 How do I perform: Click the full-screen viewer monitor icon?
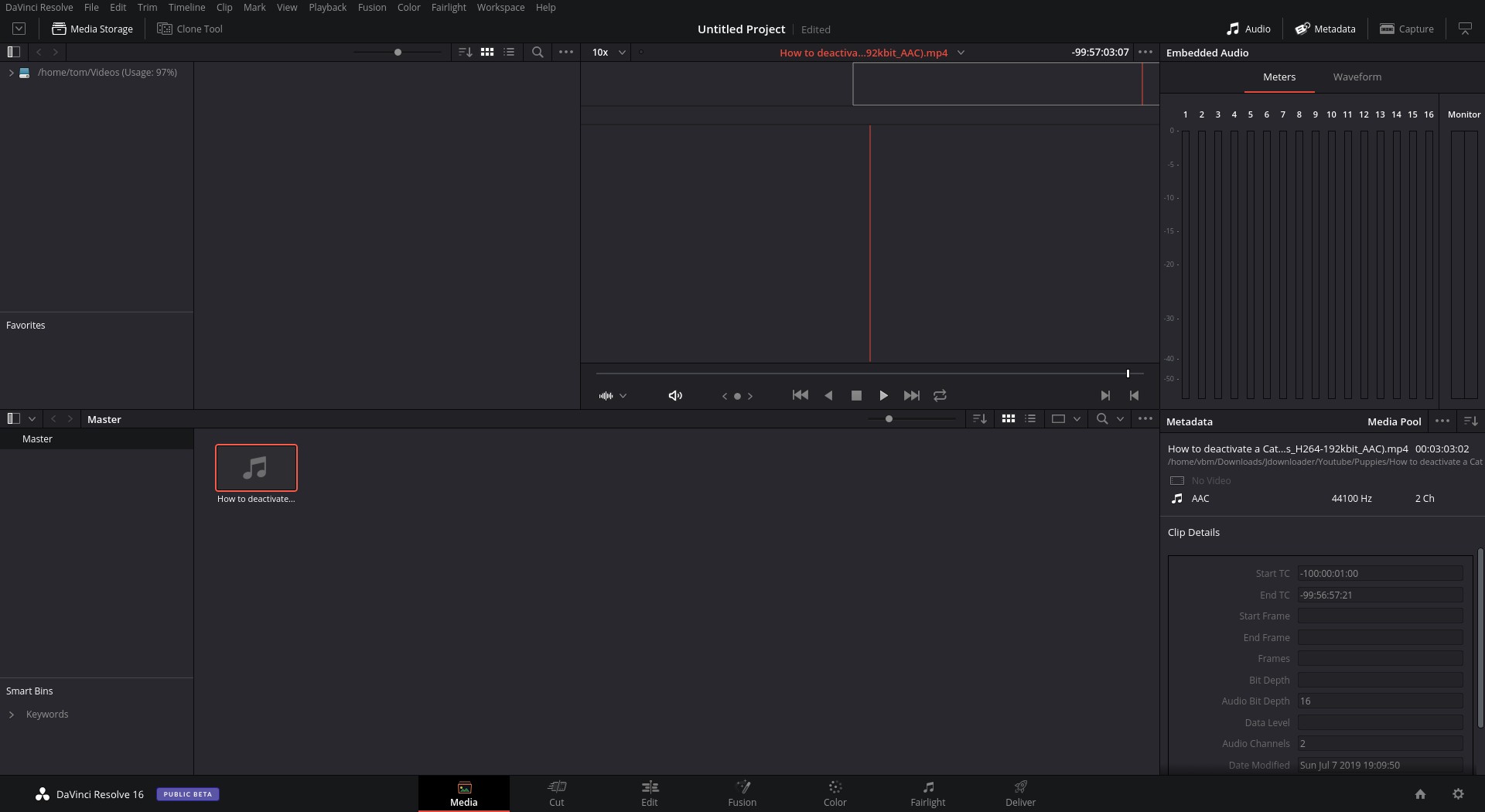[x=1465, y=29]
